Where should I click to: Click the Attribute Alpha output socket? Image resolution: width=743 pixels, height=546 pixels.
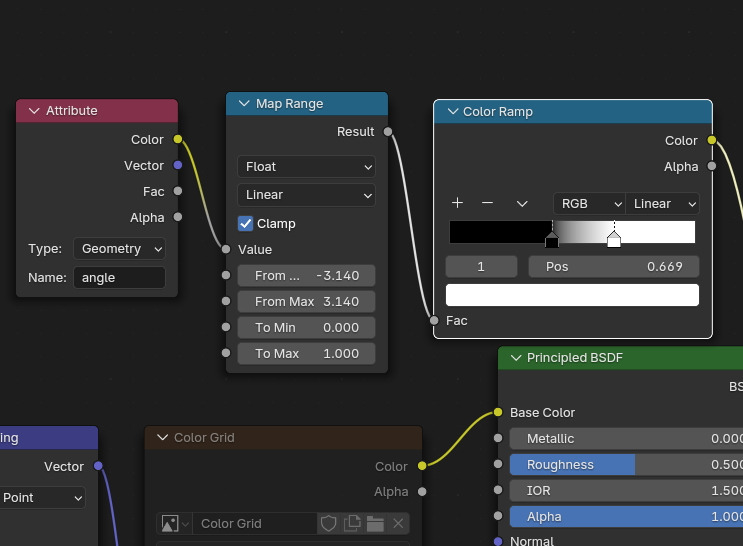tap(178, 217)
